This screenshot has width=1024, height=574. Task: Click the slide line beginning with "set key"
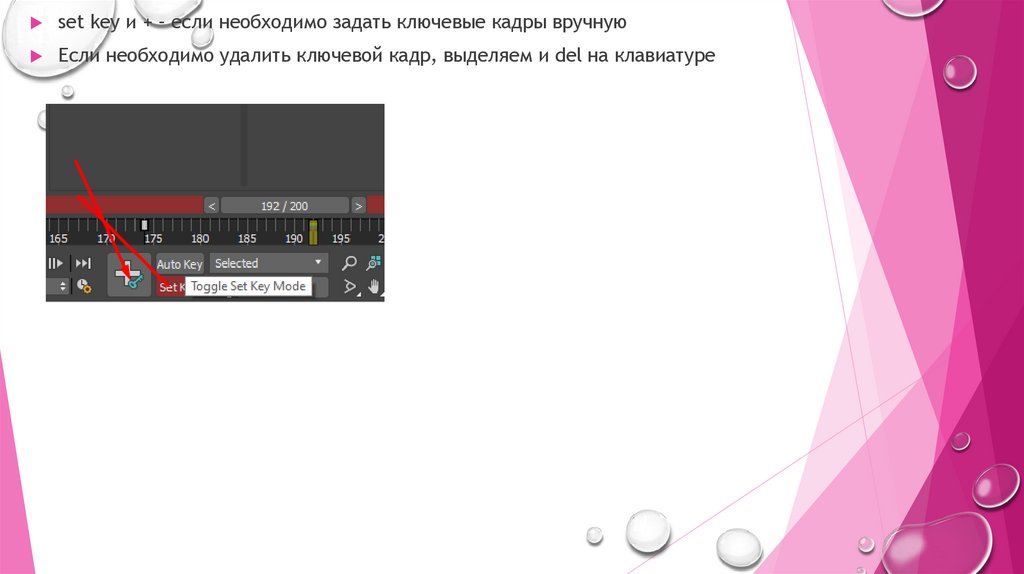point(342,22)
